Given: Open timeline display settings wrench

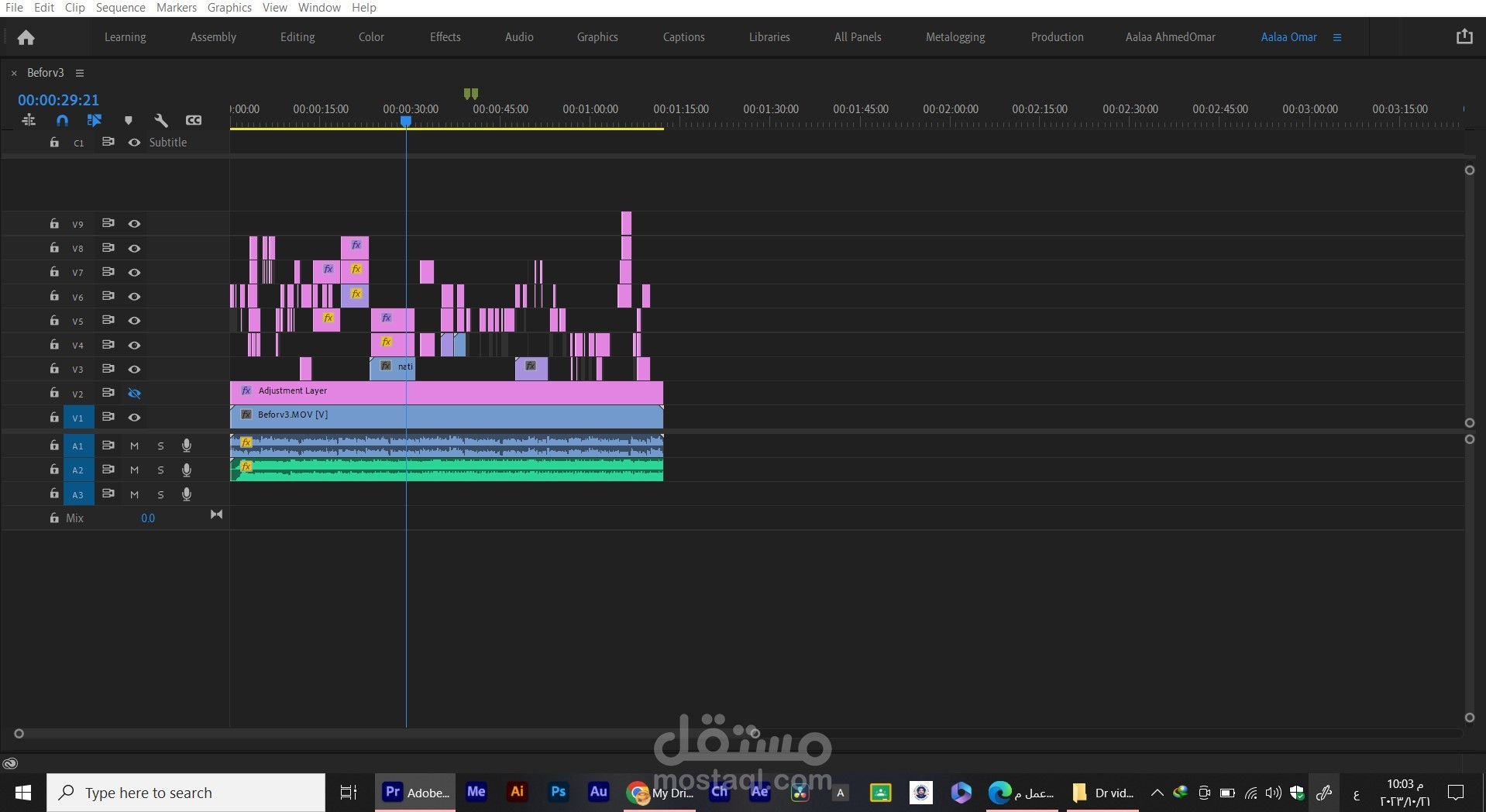Looking at the screenshot, I should [161, 120].
